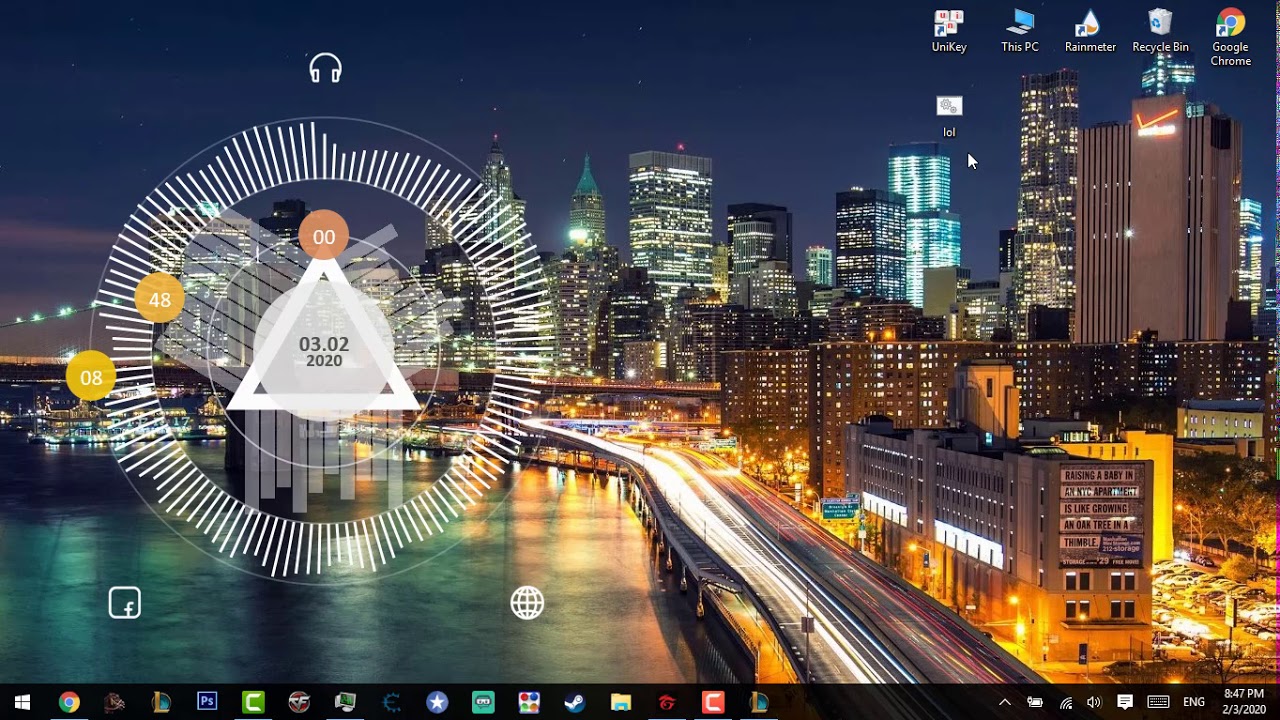Open the Wi-Fi network tray icon
The height and width of the screenshot is (720, 1280).
click(1066, 702)
